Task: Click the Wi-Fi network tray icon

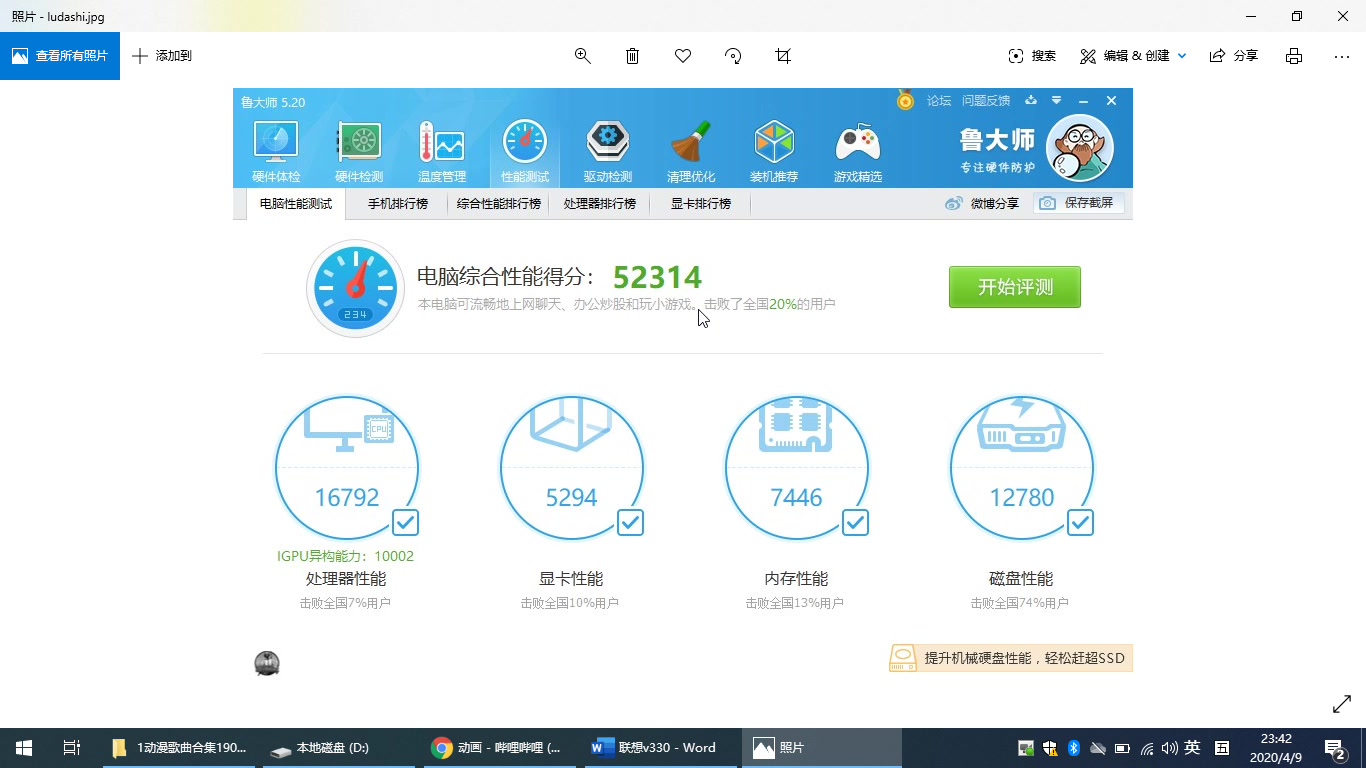Action: pyautogui.click(x=1146, y=748)
